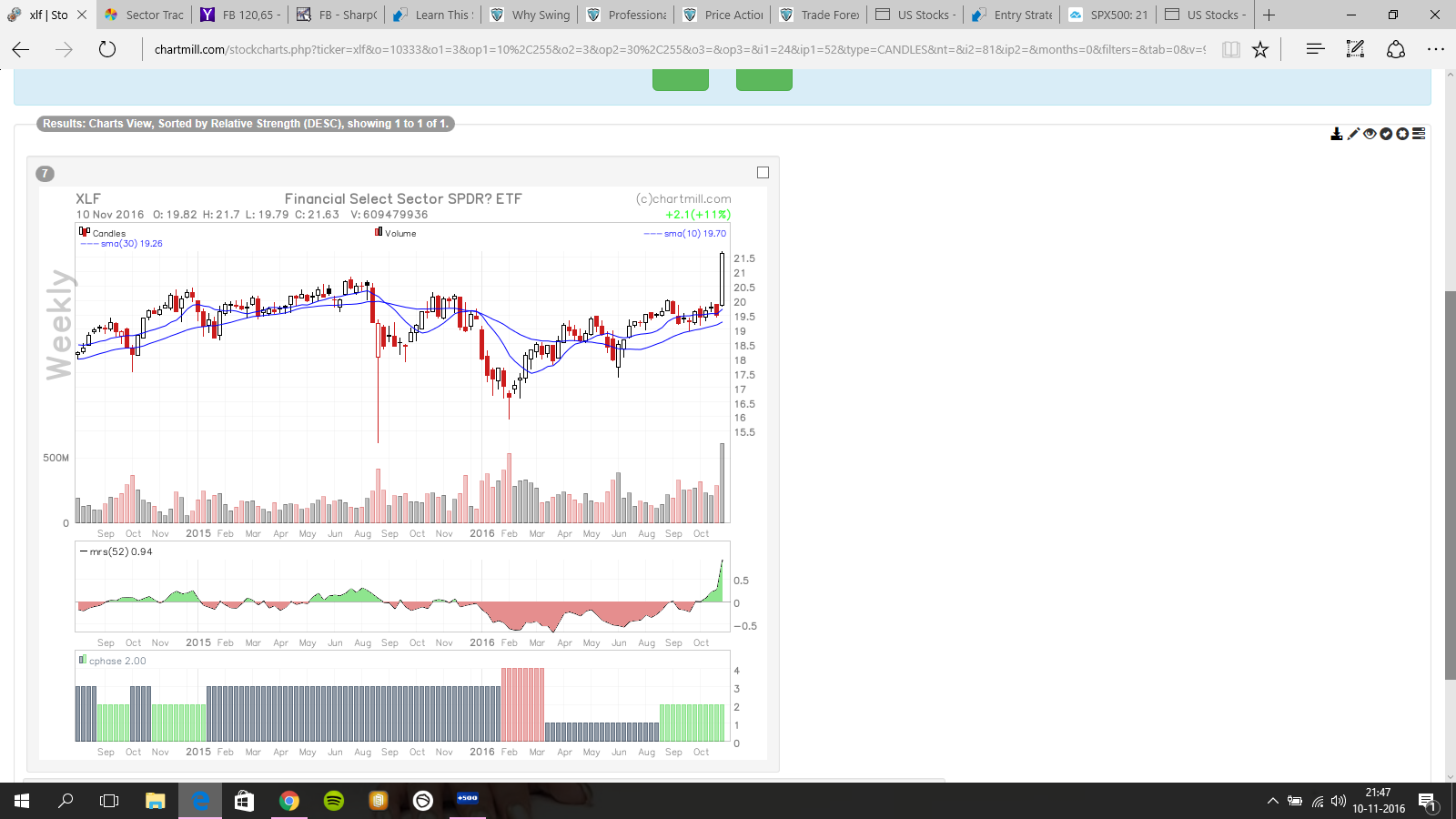Screen dimensions: 1456x819
Task: Click the +2.1(+11%) change value
Action: click(698, 215)
